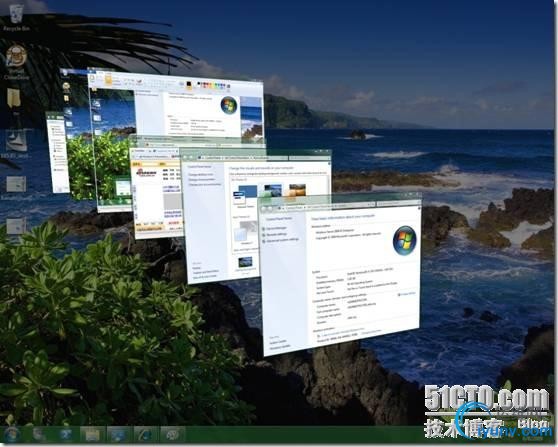This screenshot has height=447, width=558.
Task: Launch PowerShell from the taskbar
Action: (66, 435)
